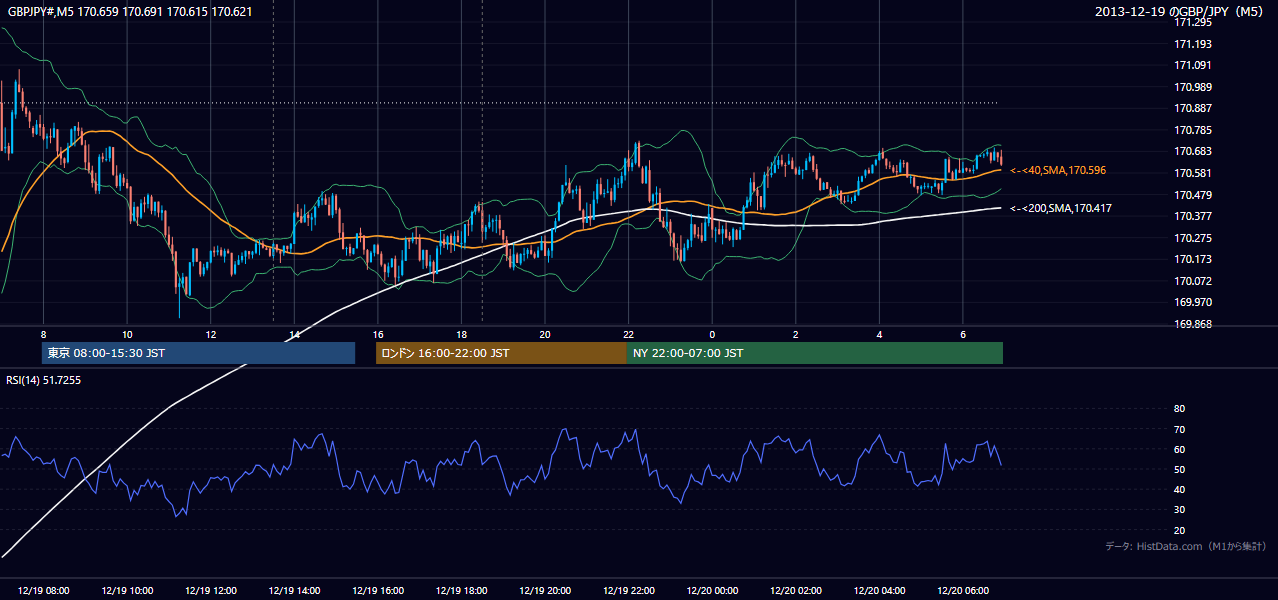This screenshot has height=600, width=1278.
Task: Click the 170.377 price axis label
Action: (1193, 216)
